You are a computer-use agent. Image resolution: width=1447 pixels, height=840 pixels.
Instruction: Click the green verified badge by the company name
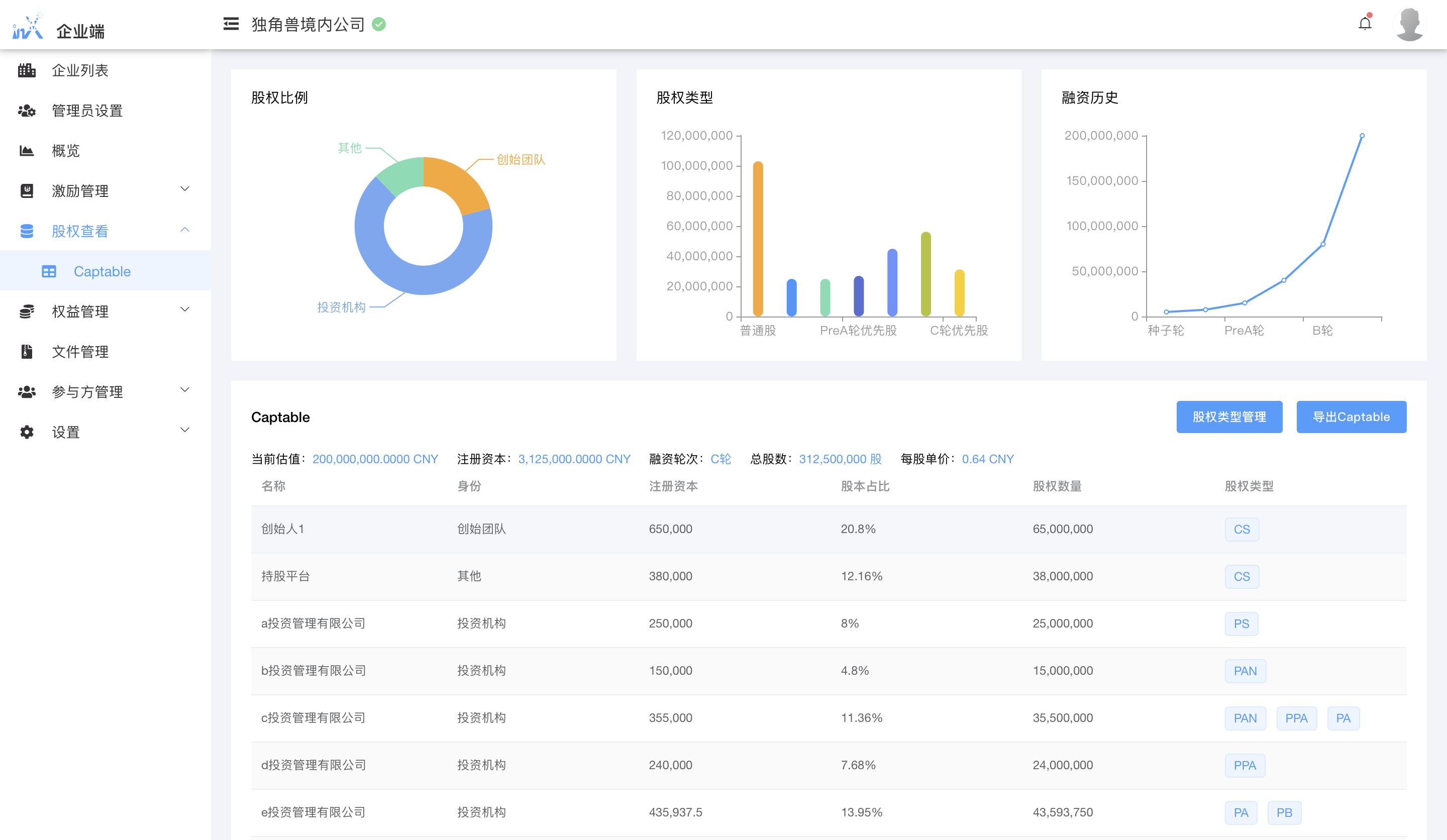click(379, 24)
